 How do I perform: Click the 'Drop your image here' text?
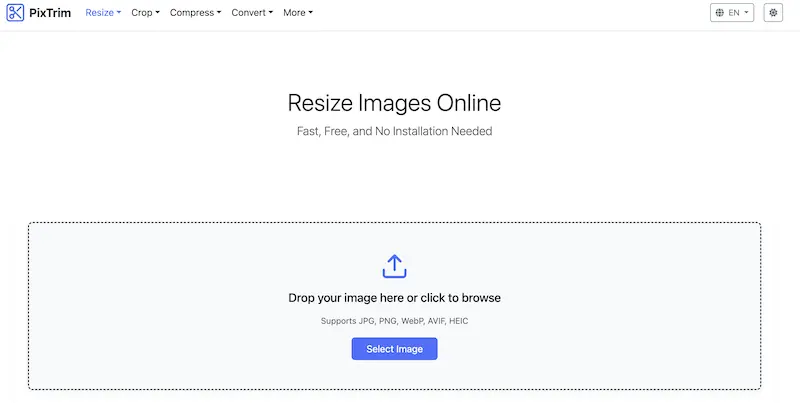click(x=394, y=298)
